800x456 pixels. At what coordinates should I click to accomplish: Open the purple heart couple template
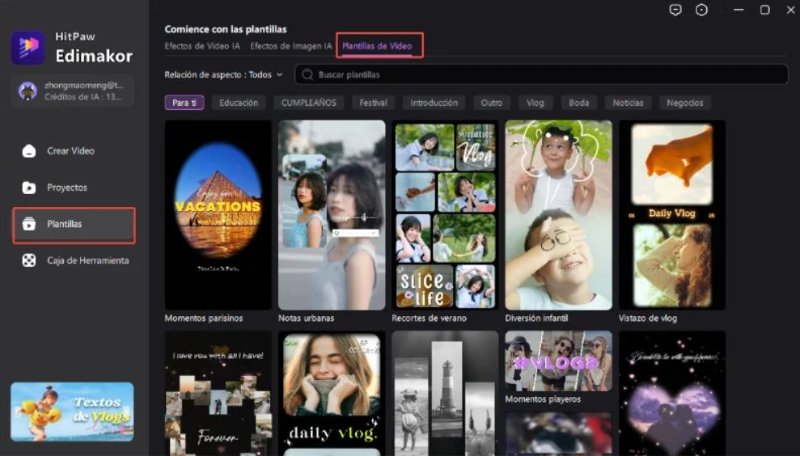pyautogui.click(x=672, y=393)
